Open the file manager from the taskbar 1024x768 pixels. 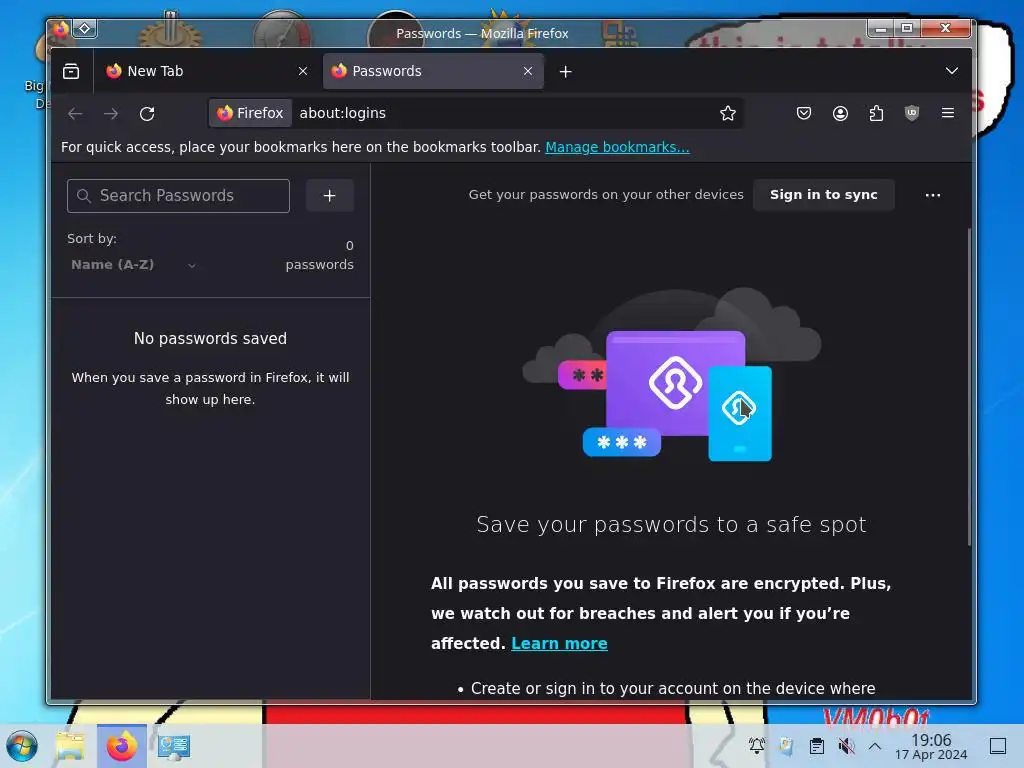[x=70, y=746]
